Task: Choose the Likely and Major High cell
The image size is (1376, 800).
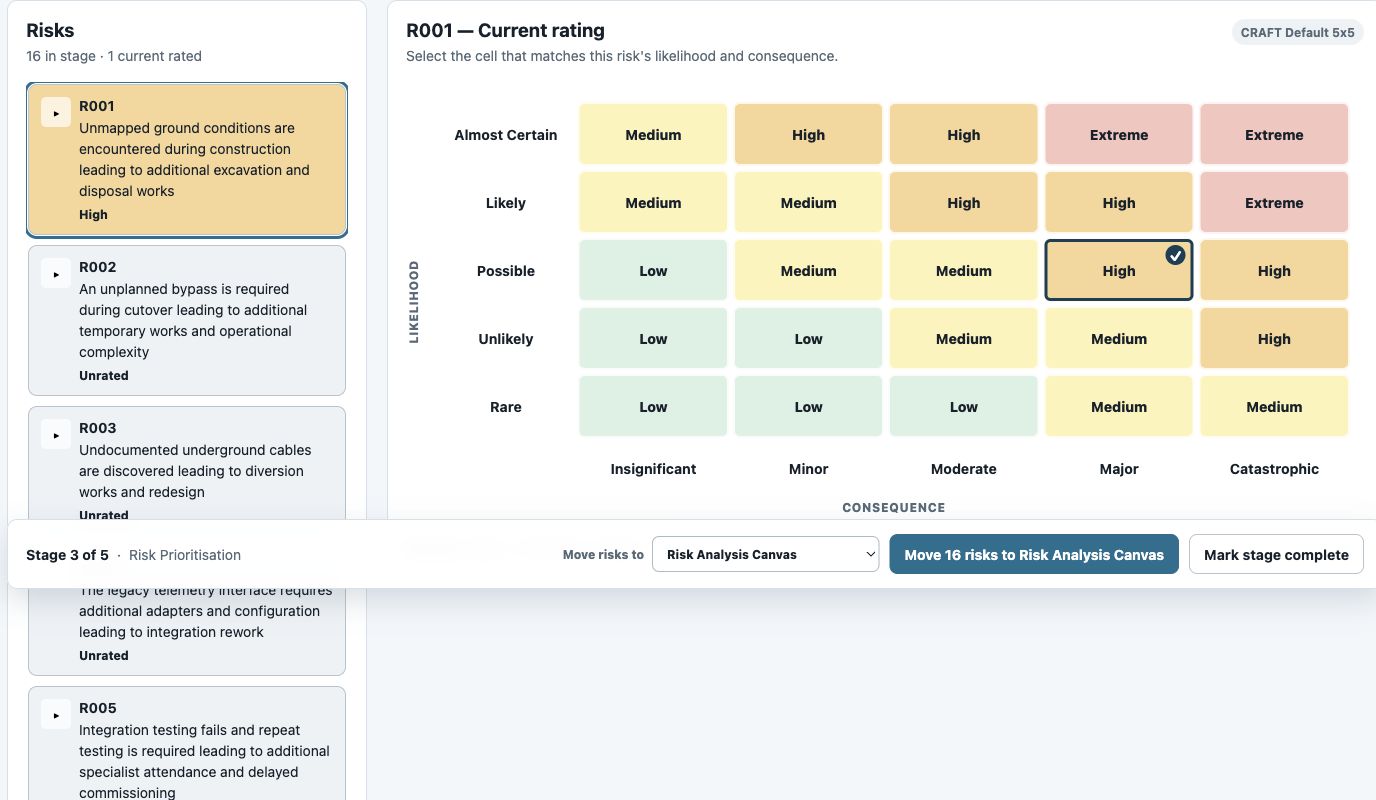Action: click(x=1119, y=202)
